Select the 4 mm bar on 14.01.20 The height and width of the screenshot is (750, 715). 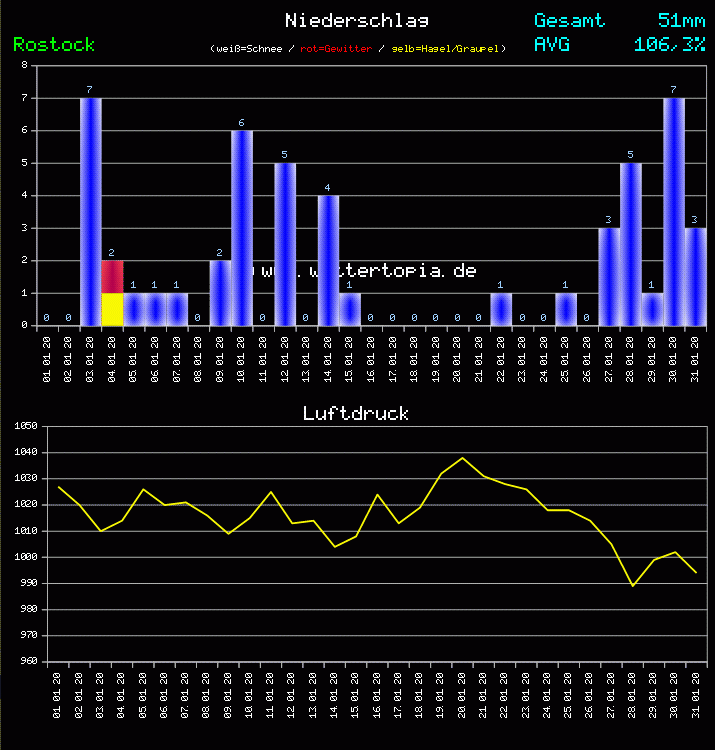click(x=328, y=260)
